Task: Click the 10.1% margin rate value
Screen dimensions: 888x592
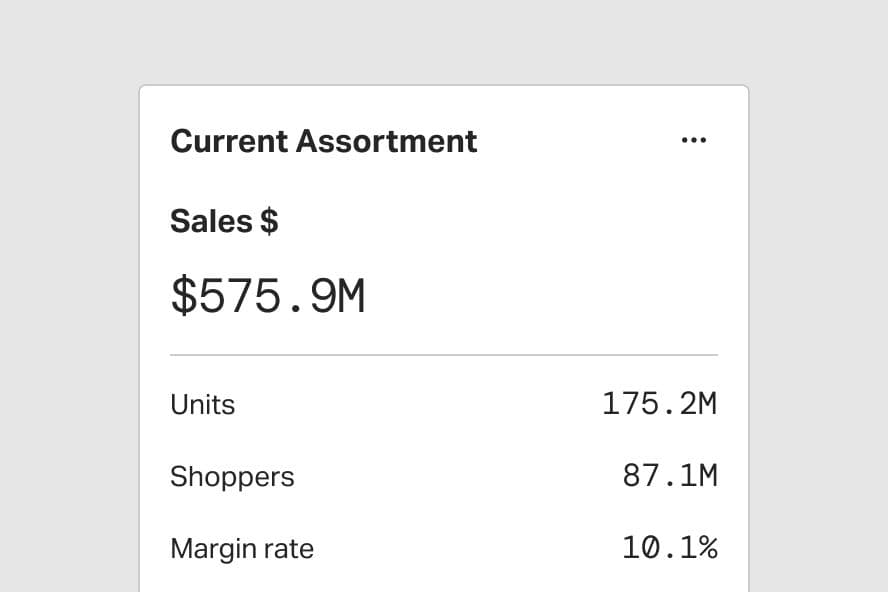Action: pyautogui.click(x=669, y=548)
